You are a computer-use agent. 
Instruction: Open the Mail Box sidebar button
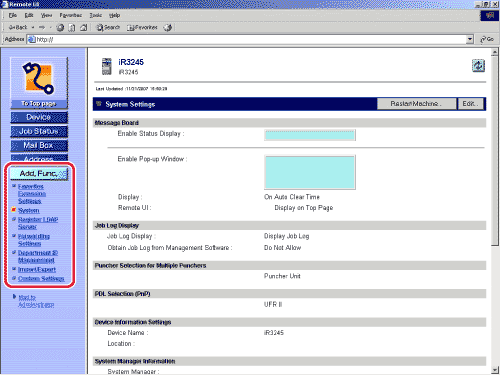[x=39, y=145]
